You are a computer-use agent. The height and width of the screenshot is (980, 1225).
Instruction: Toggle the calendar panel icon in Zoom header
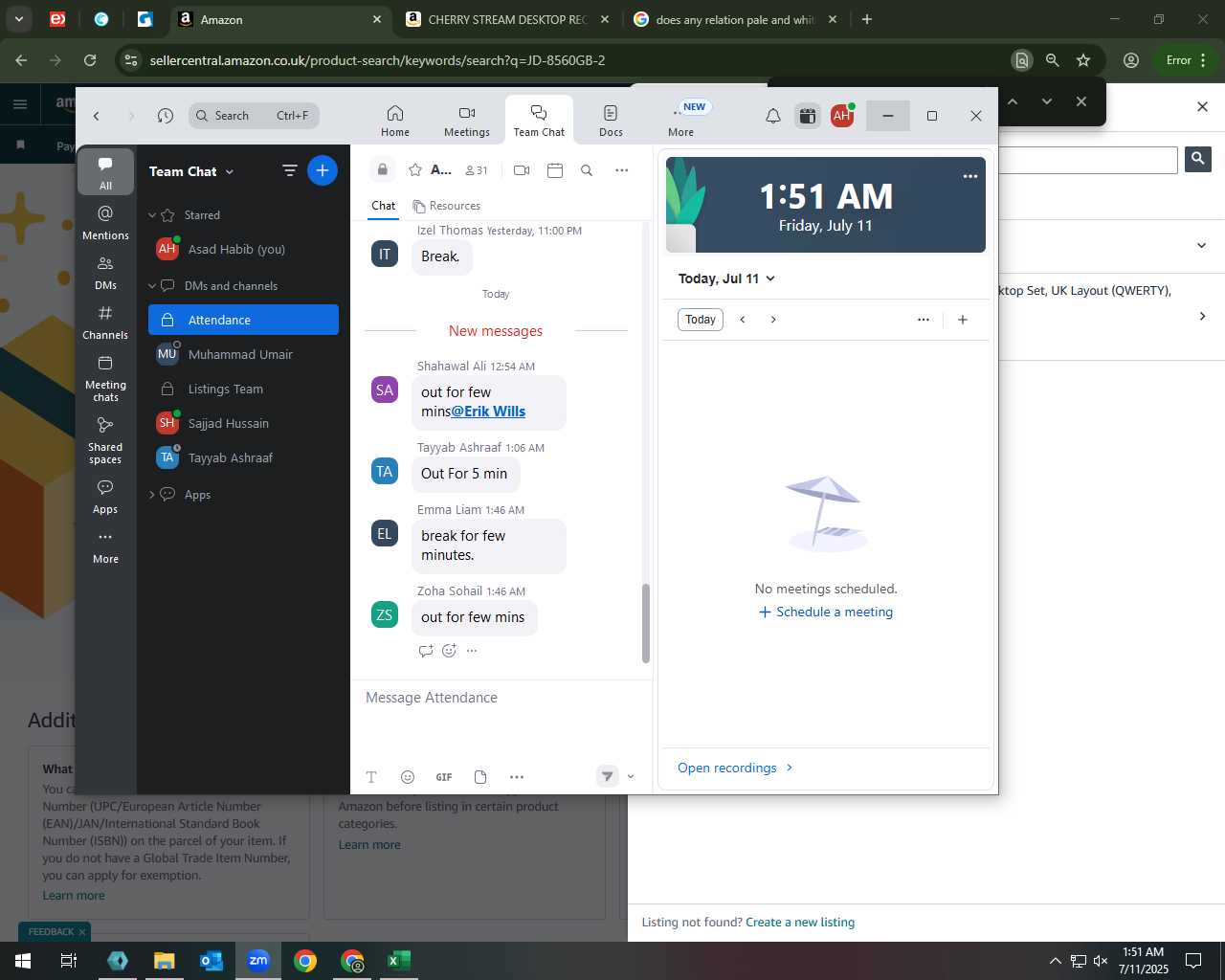[808, 116]
